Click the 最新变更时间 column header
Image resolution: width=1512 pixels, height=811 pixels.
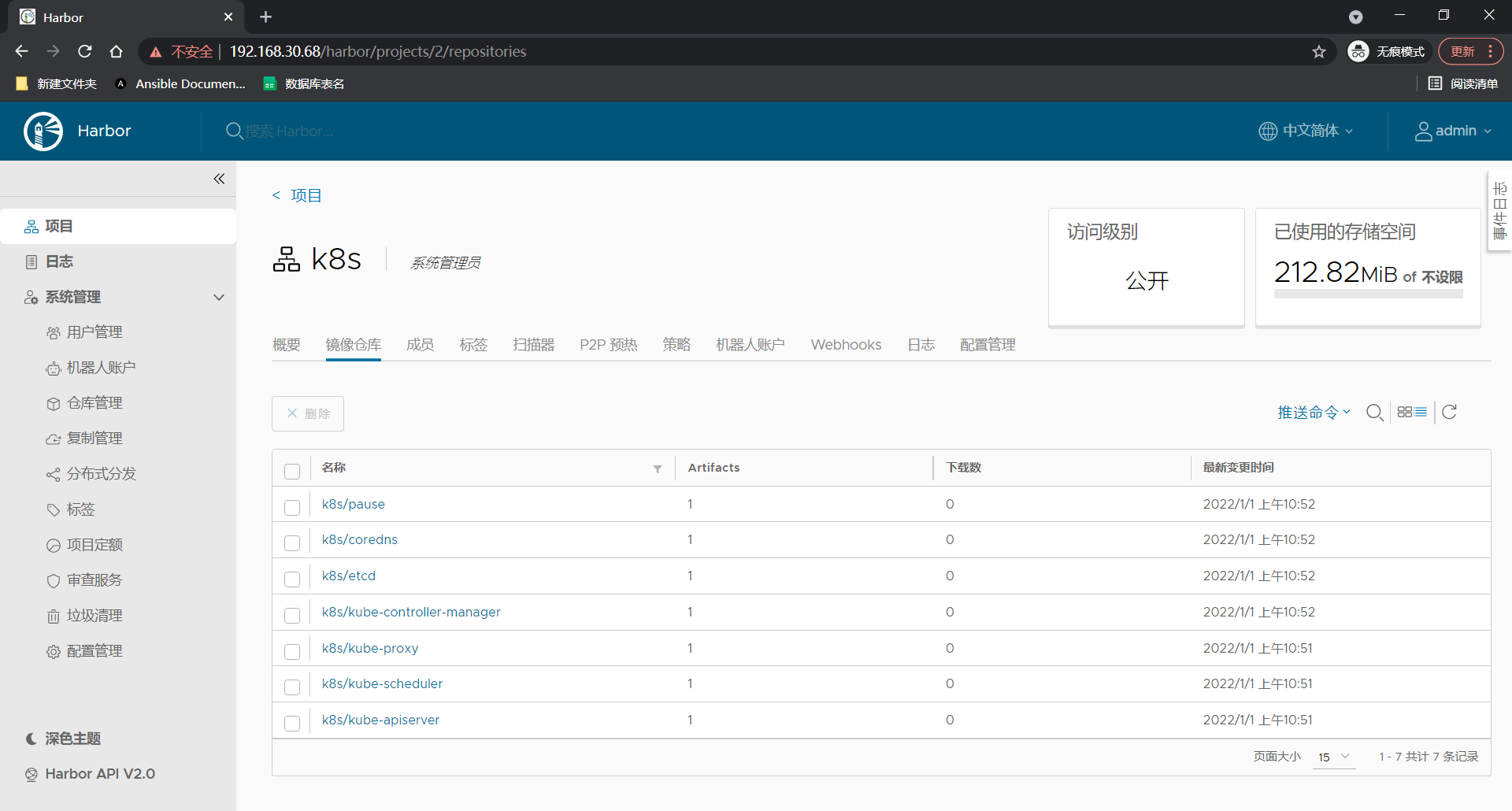pyautogui.click(x=1238, y=468)
